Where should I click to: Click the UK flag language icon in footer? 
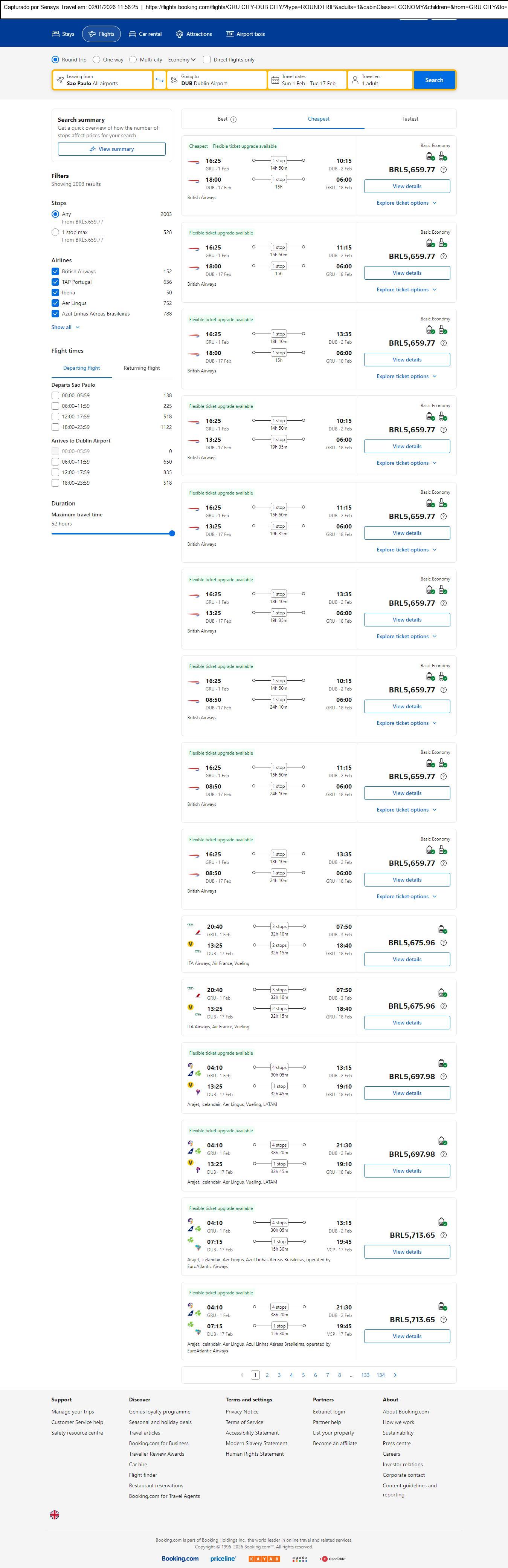pyautogui.click(x=55, y=1514)
